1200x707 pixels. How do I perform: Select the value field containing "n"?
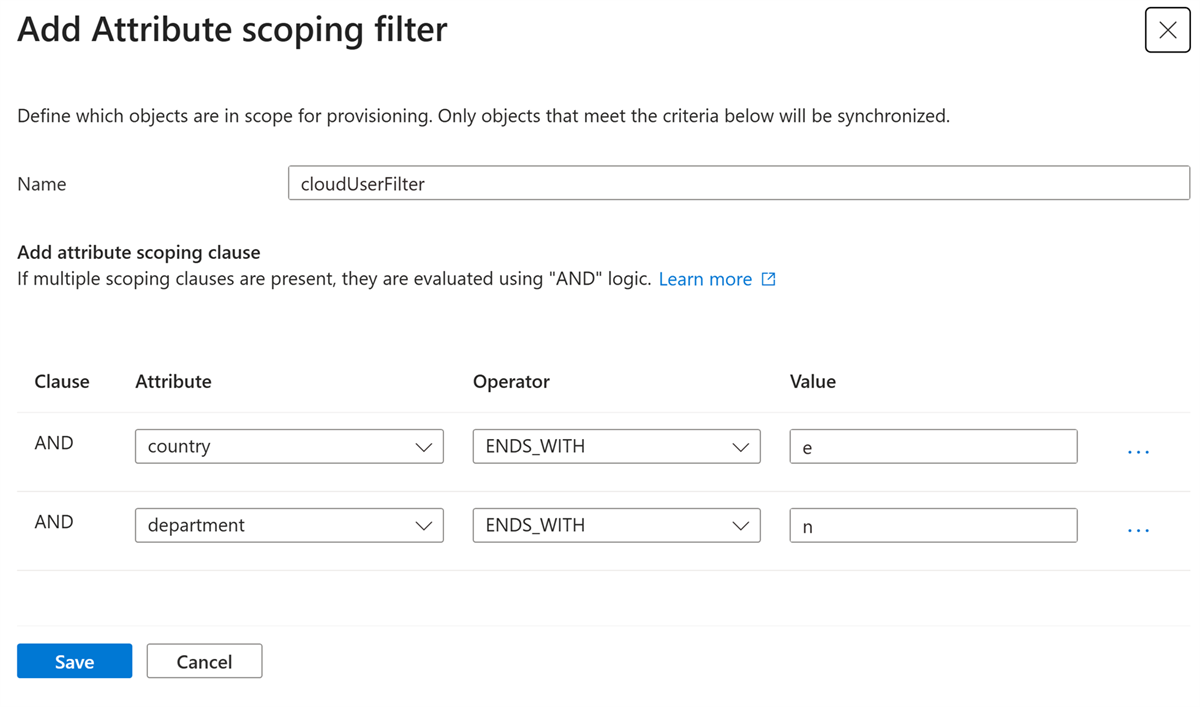point(933,525)
